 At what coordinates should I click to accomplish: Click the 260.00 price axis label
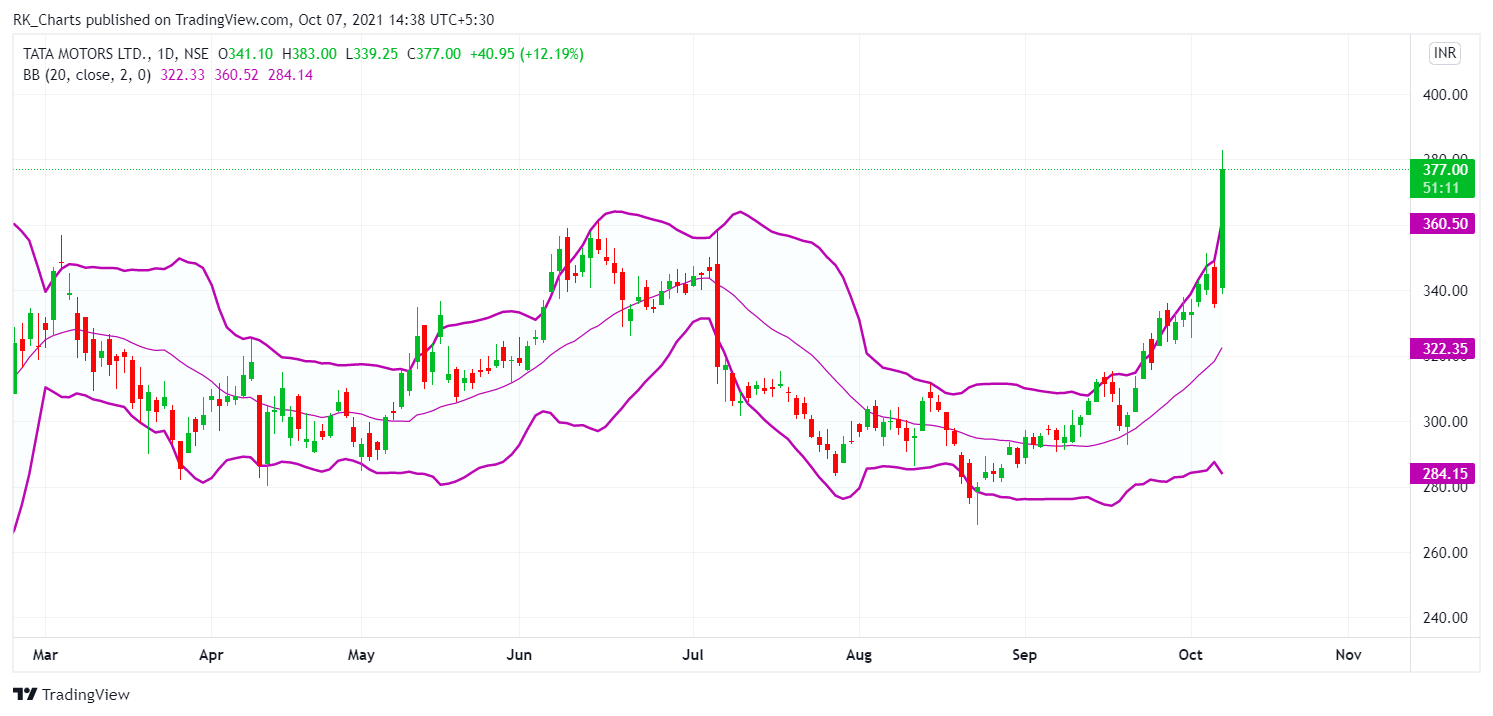(1446, 553)
